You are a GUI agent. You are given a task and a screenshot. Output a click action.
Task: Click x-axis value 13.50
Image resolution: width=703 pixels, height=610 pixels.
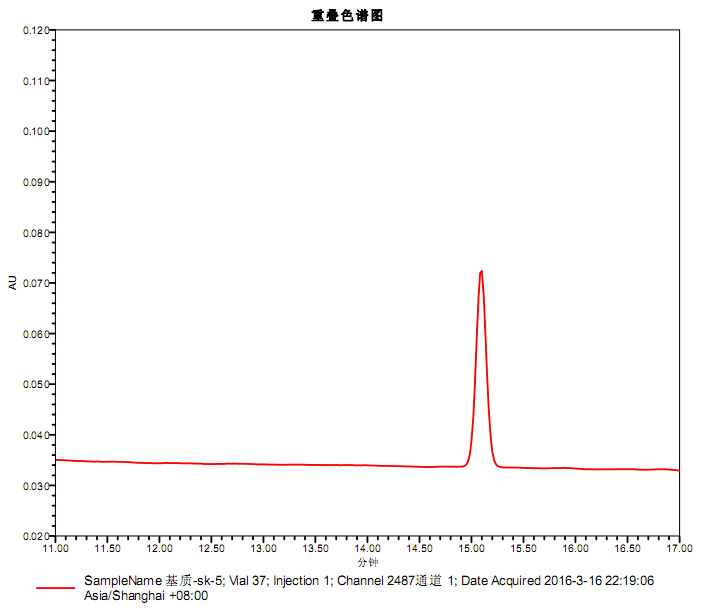tap(316, 549)
